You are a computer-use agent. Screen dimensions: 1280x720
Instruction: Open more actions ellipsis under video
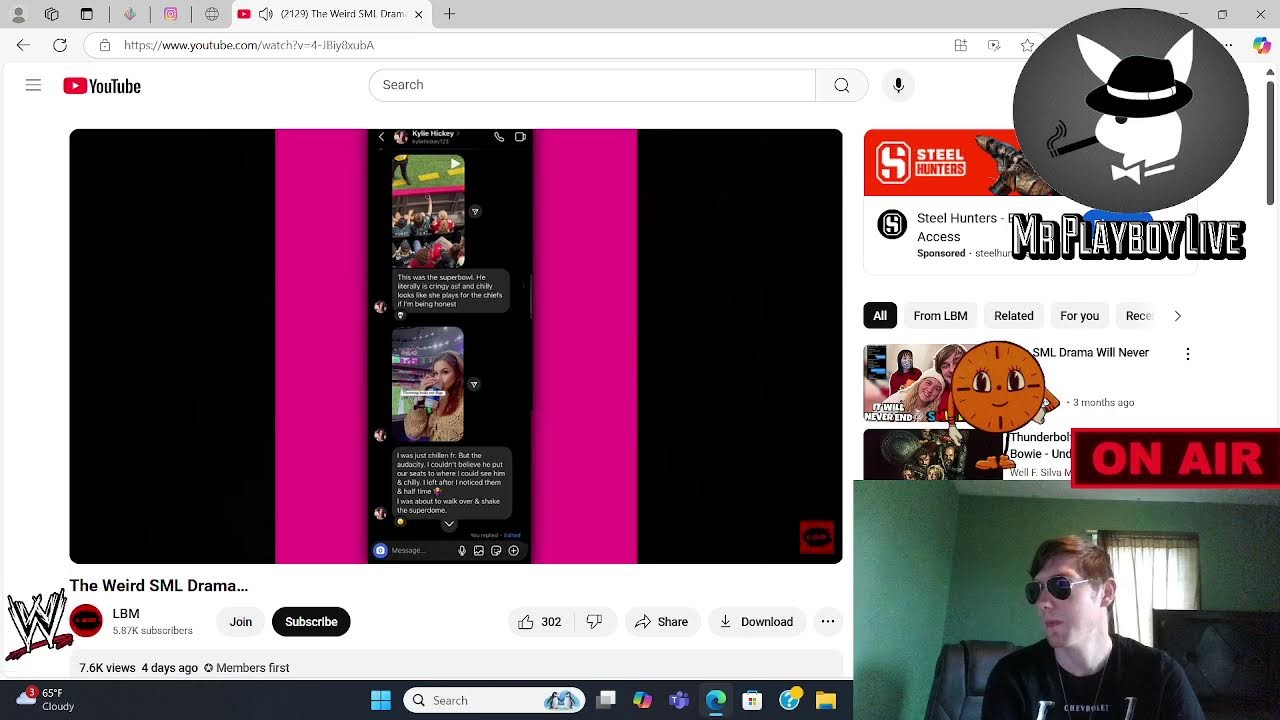pos(828,622)
